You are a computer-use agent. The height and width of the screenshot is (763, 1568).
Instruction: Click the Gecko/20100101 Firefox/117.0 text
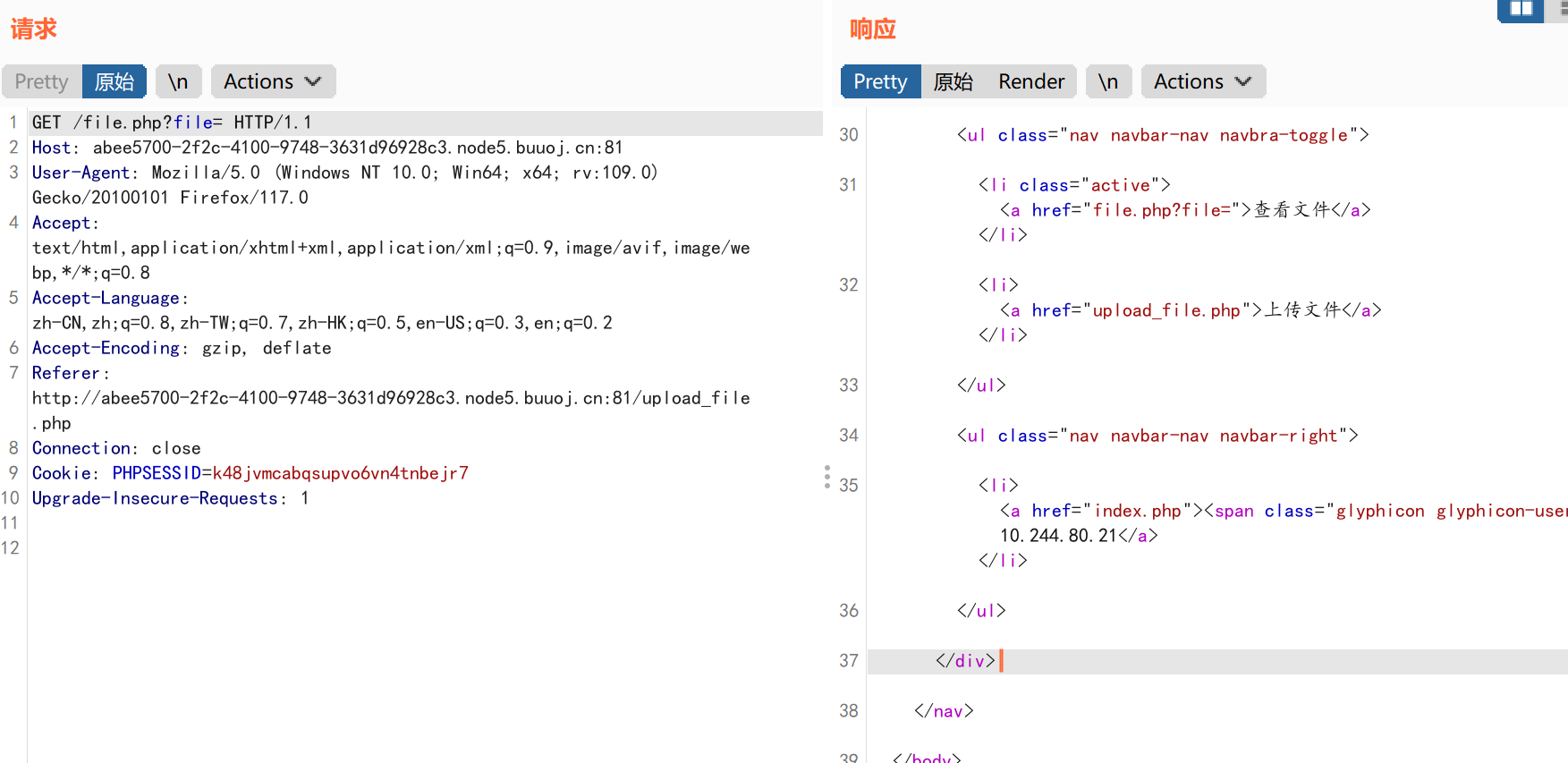click(x=170, y=198)
